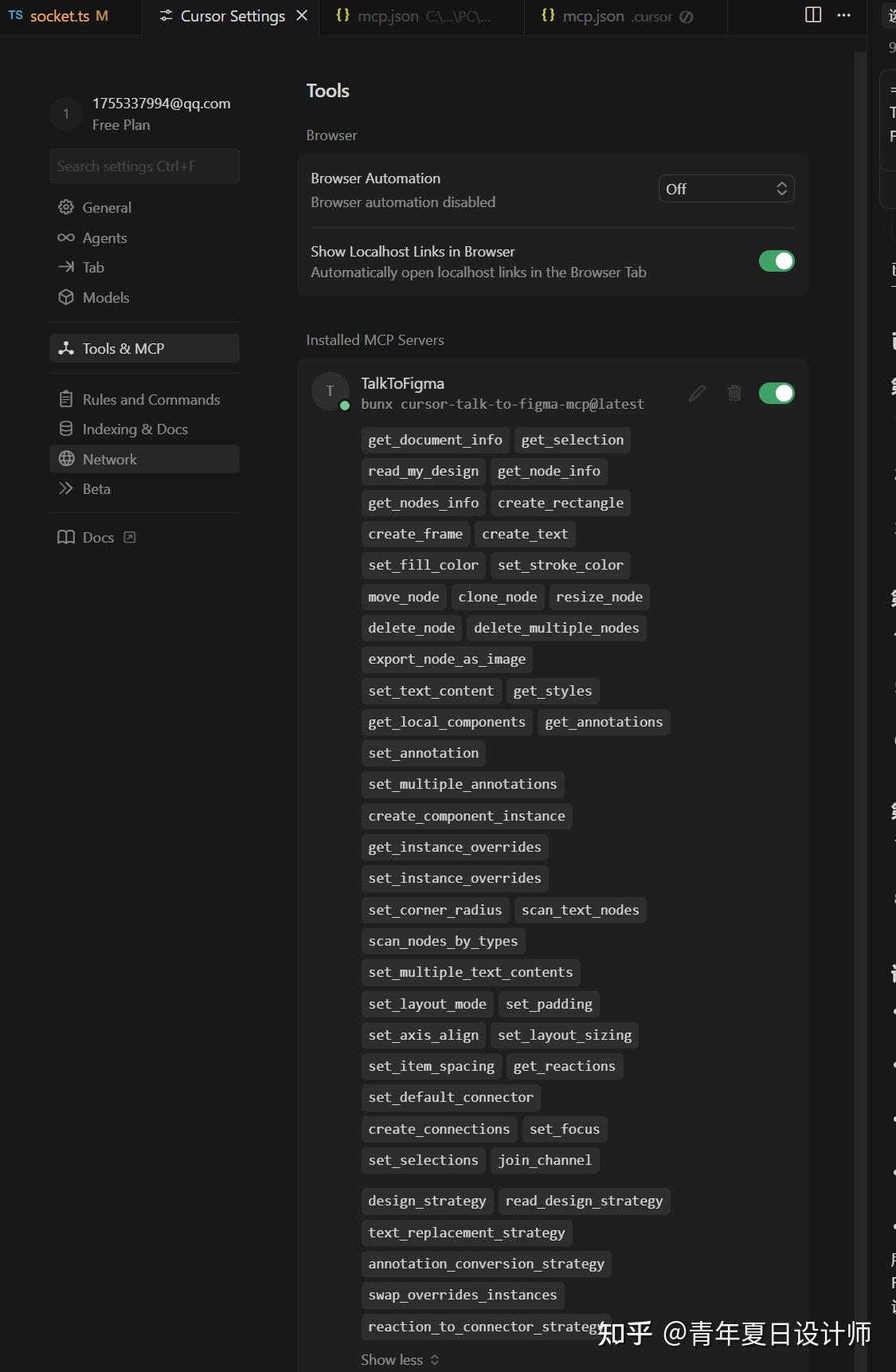Click the account avatar circle
Image resolution: width=896 pixels, height=1372 pixels.
point(66,114)
